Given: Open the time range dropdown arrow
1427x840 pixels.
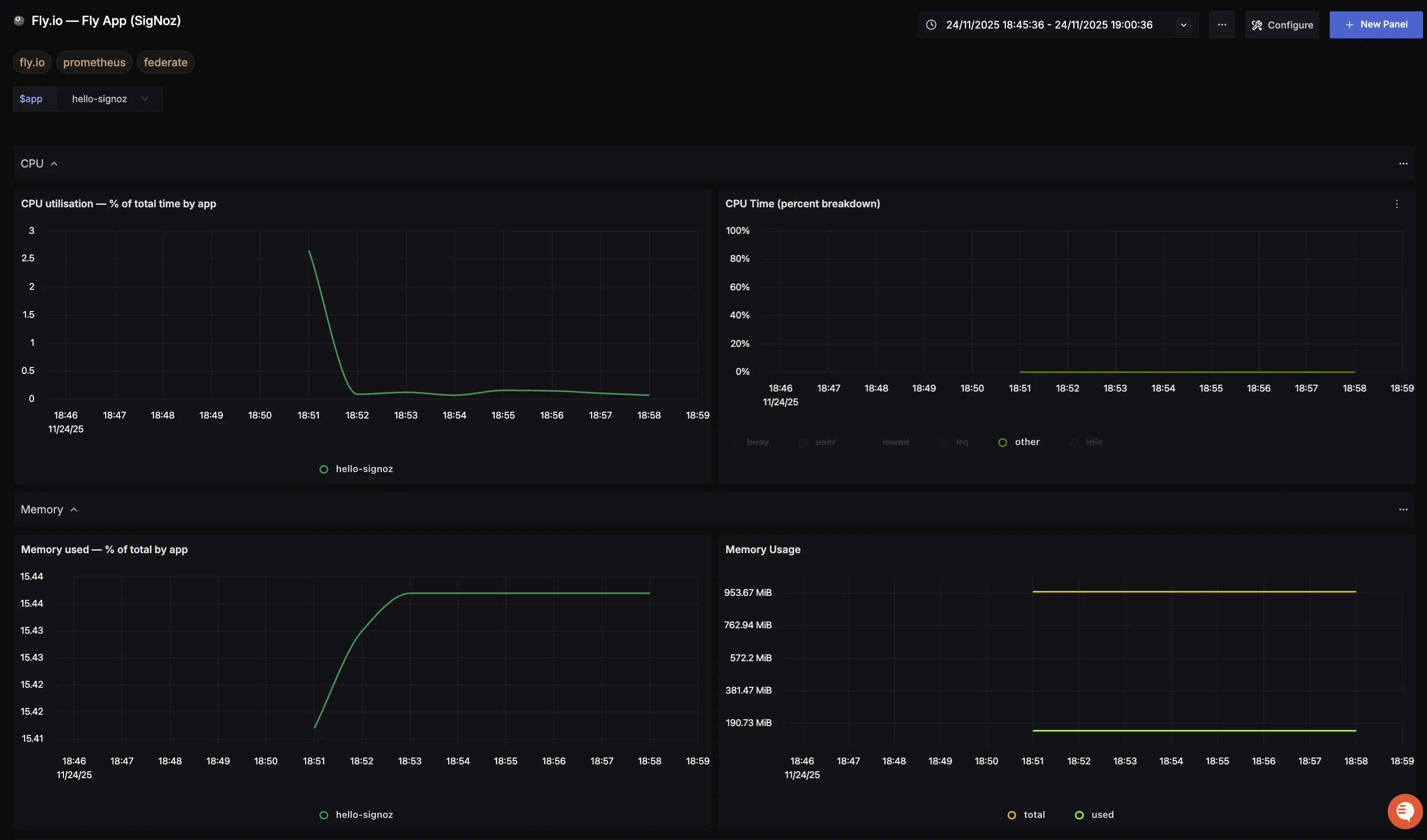Looking at the screenshot, I should [x=1183, y=25].
